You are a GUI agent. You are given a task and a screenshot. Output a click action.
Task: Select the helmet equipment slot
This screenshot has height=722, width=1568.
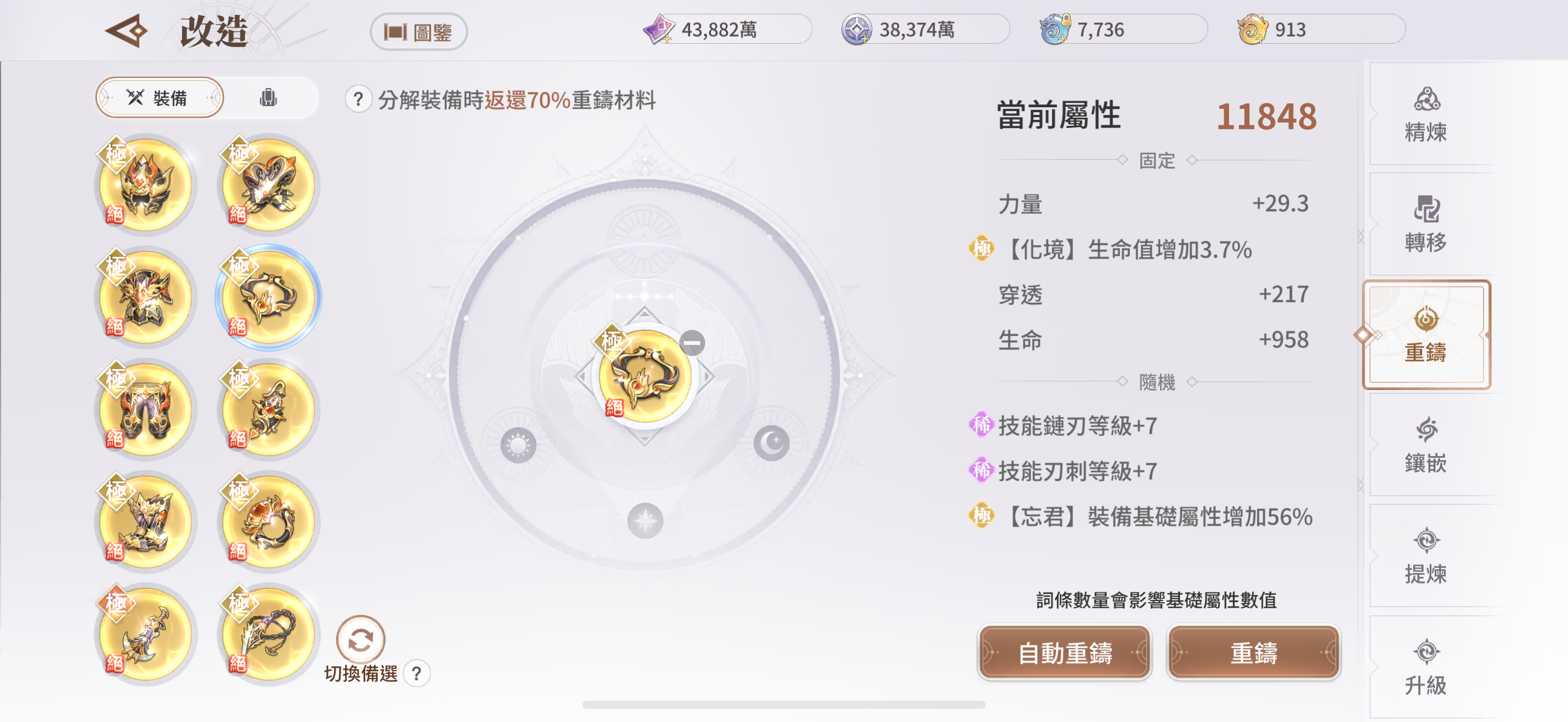[x=145, y=184]
